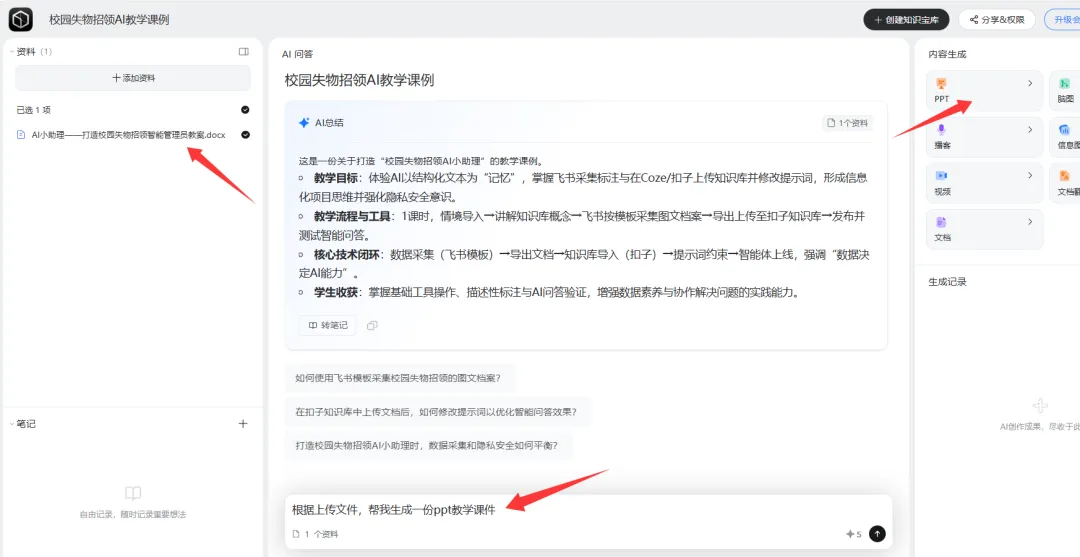Select the question about 飞书模板采集图文档案

click(x=400, y=378)
